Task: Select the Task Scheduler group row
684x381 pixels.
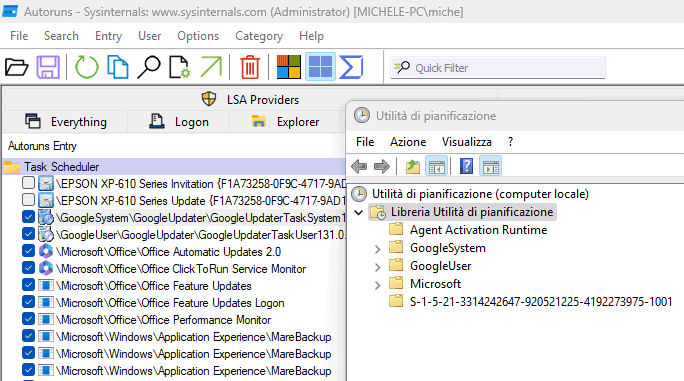Action: click(x=174, y=167)
